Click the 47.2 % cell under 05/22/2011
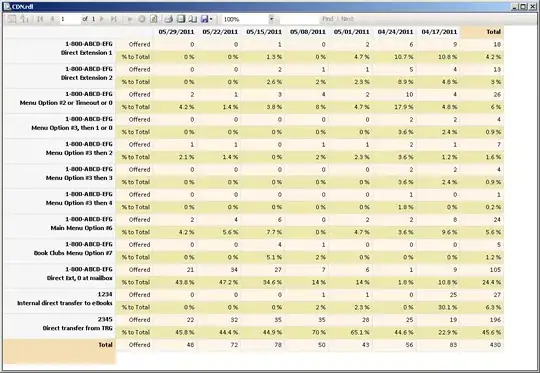This screenshot has width=540, height=373. (228, 282)
